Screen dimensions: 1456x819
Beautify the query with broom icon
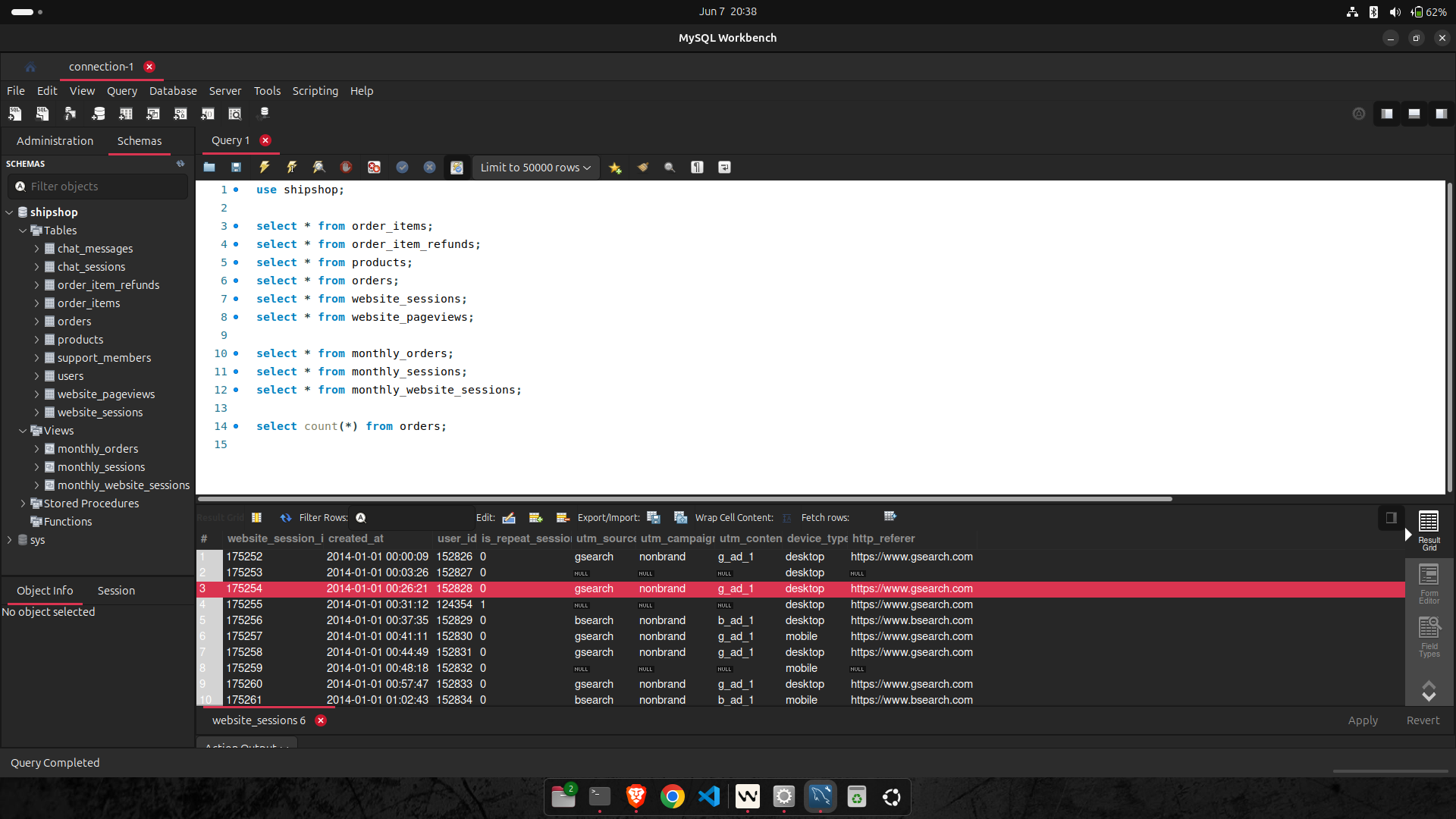pyautogui.click(x=642, y=168)
